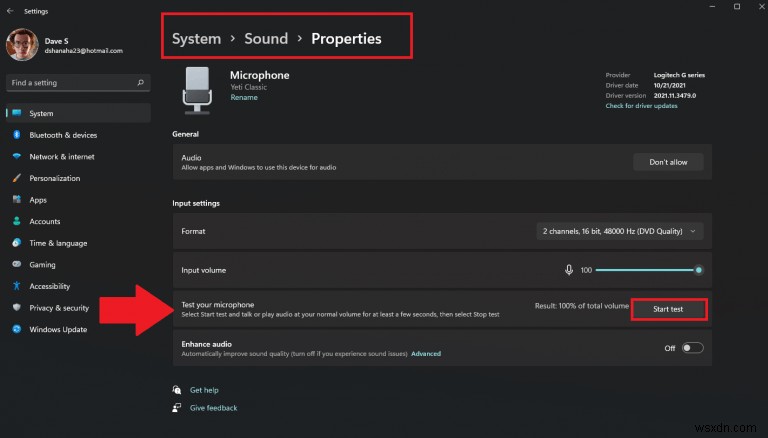The width and height of the screenshot is (768, 438).
Task: Click the System home icon in sidebar
Action: (x=18, y=114)
